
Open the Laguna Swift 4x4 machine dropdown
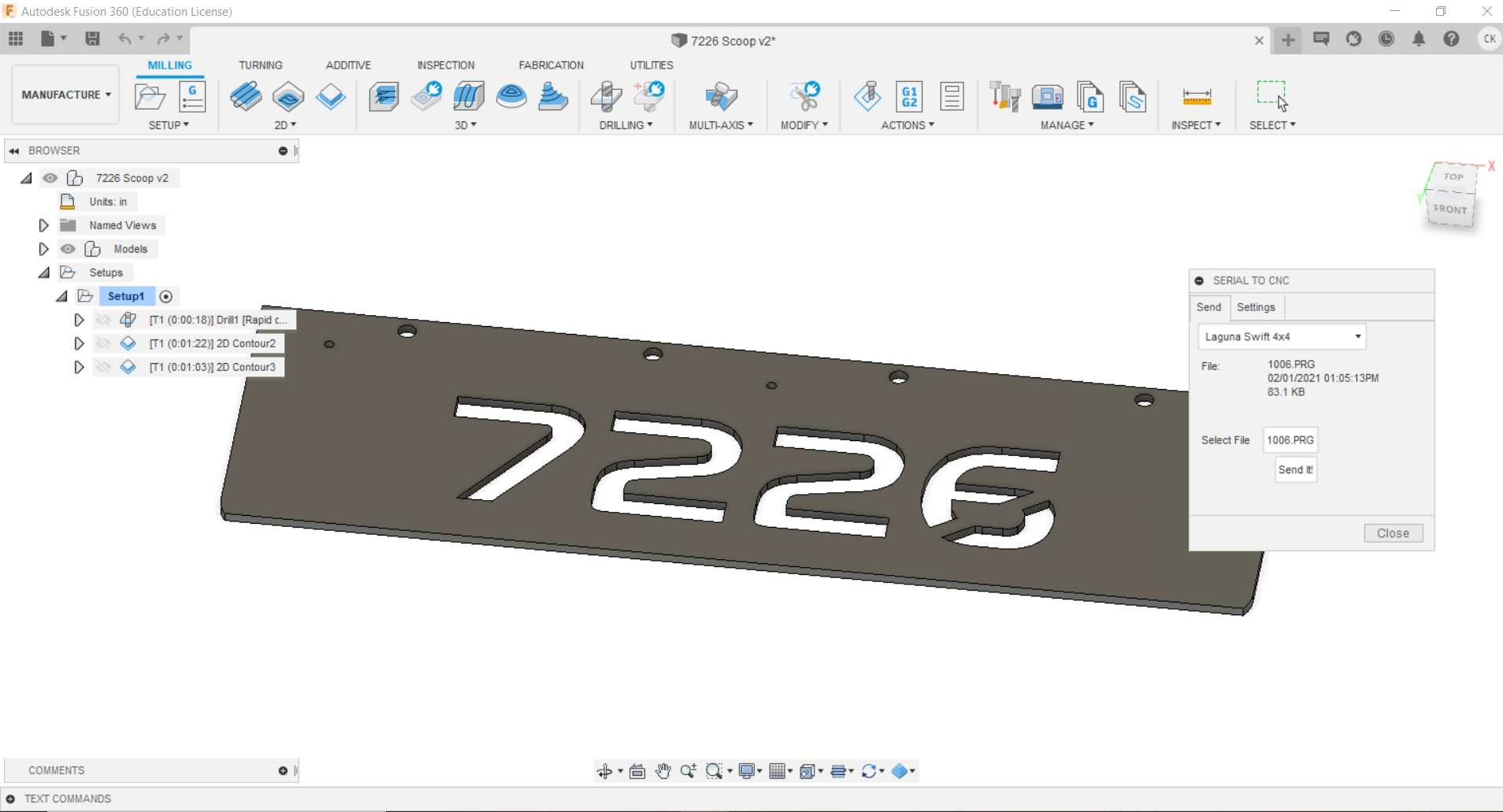coord(1282,336)
